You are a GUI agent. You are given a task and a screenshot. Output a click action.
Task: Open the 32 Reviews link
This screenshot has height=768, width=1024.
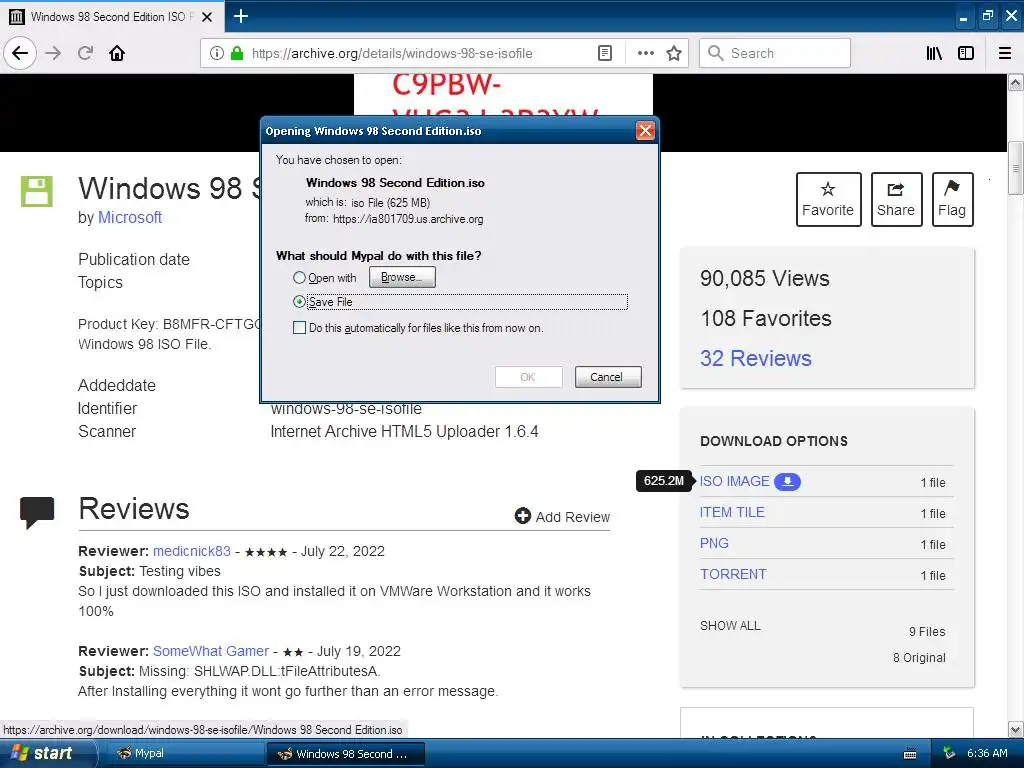tap(756, 358)
